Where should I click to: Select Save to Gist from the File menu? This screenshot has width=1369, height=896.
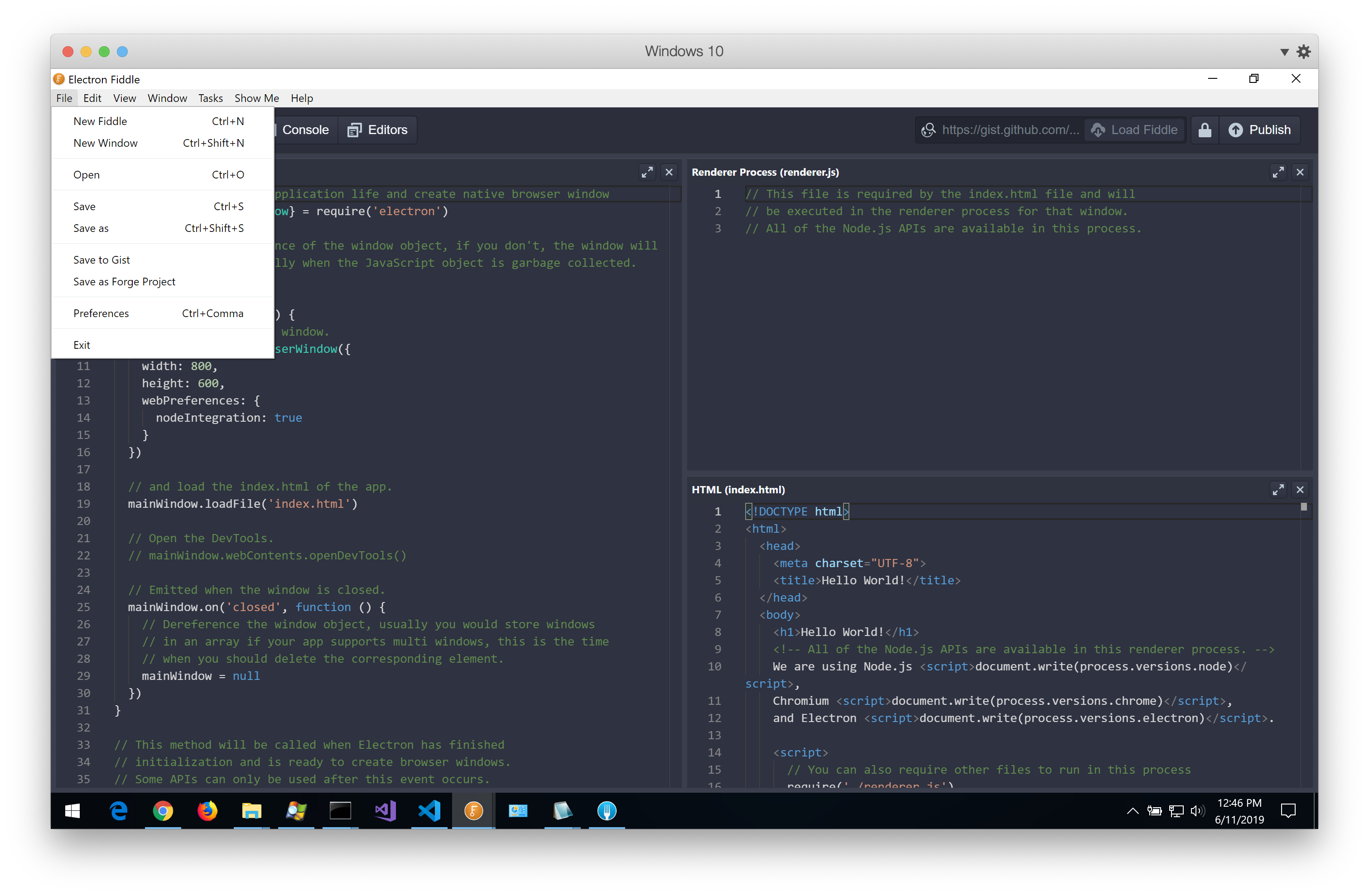click(x=101, y=260)
